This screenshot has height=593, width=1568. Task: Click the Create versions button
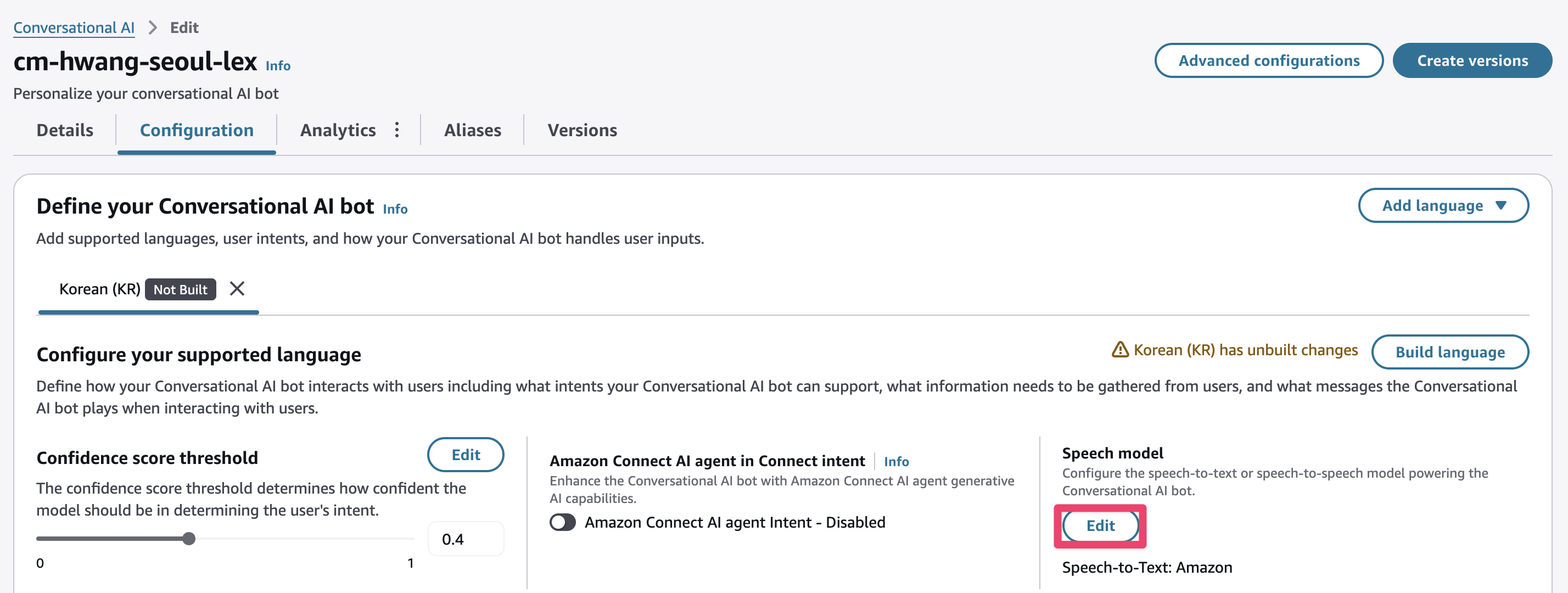point(1472,61)
